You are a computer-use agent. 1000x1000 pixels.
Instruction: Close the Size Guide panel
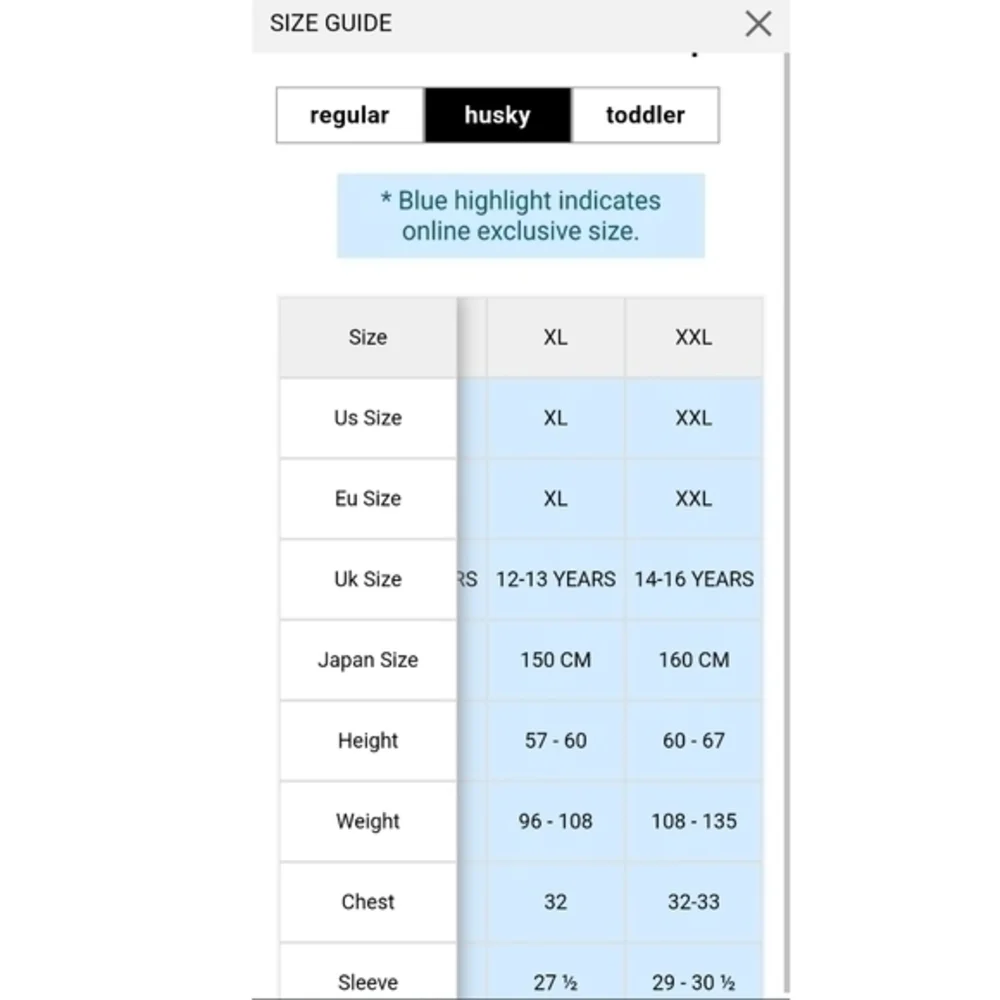tap(758, 24)
